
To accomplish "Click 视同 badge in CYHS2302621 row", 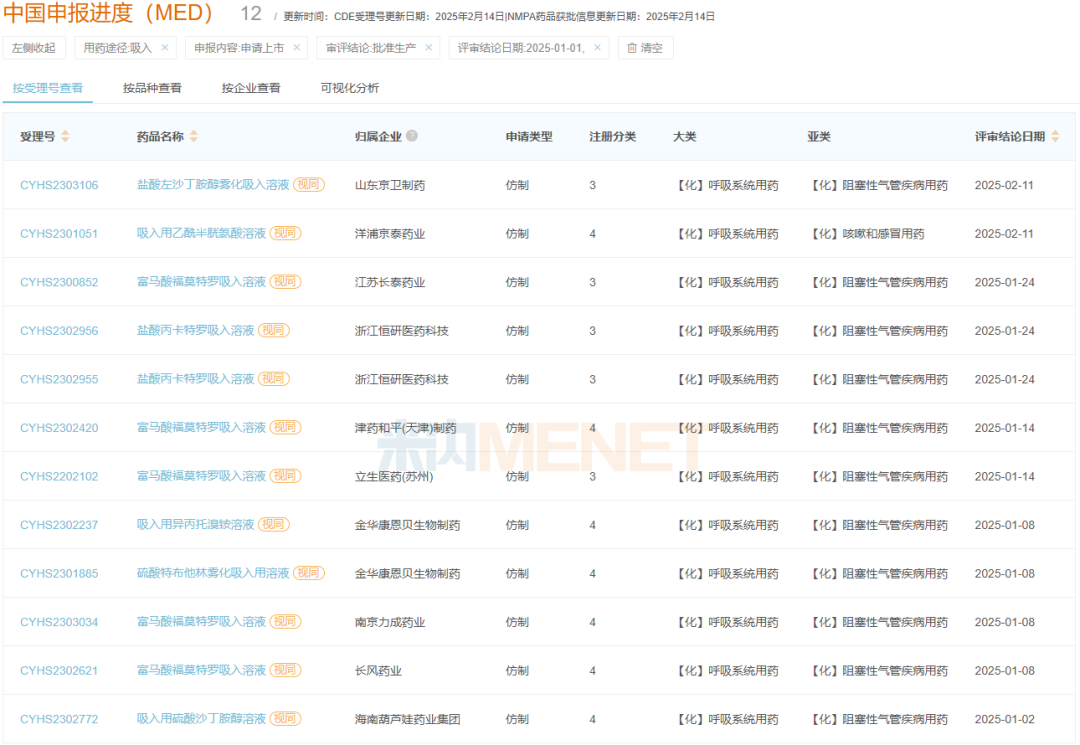I will (285, 670).
